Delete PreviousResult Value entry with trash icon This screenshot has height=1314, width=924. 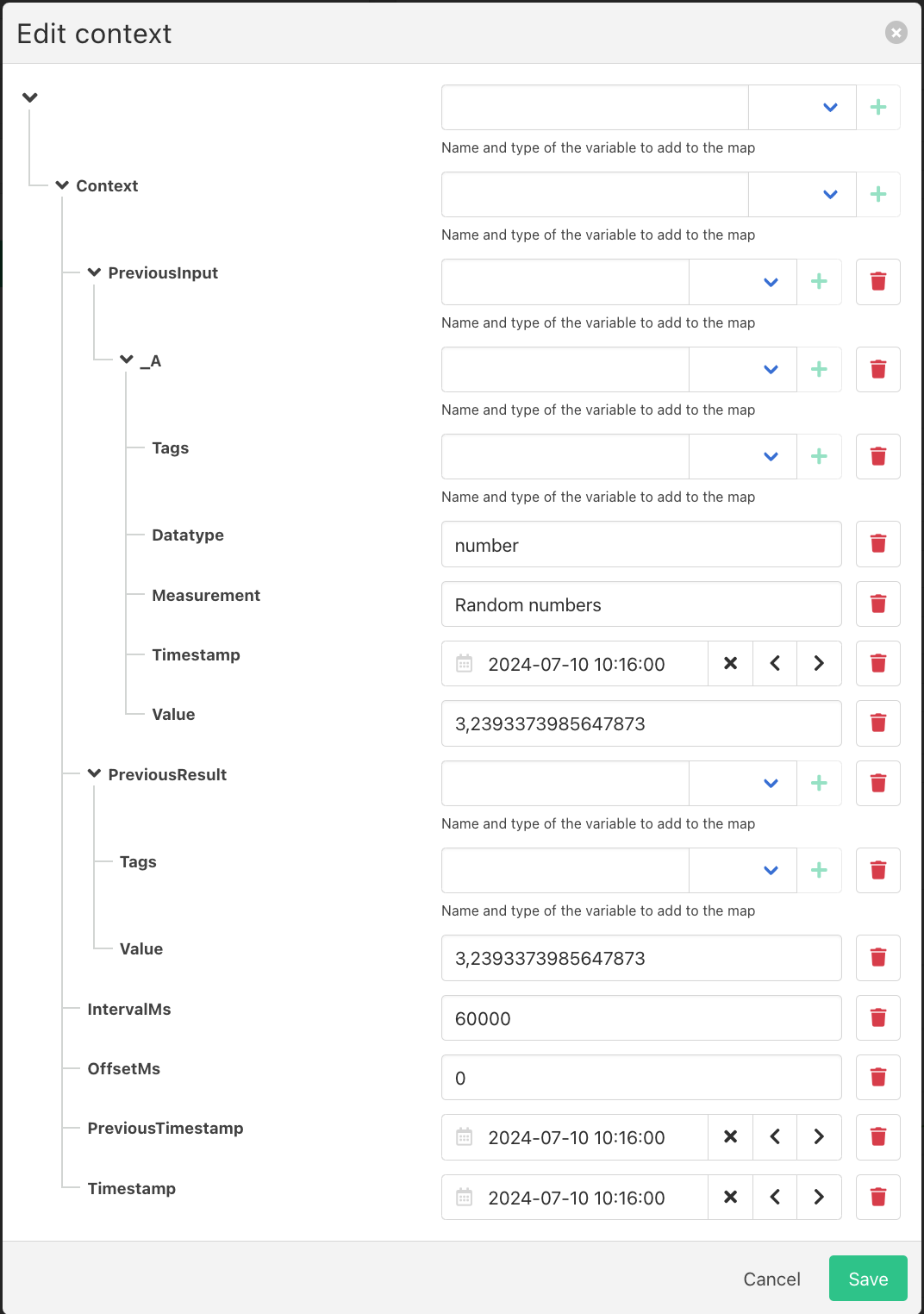point(878,958)
